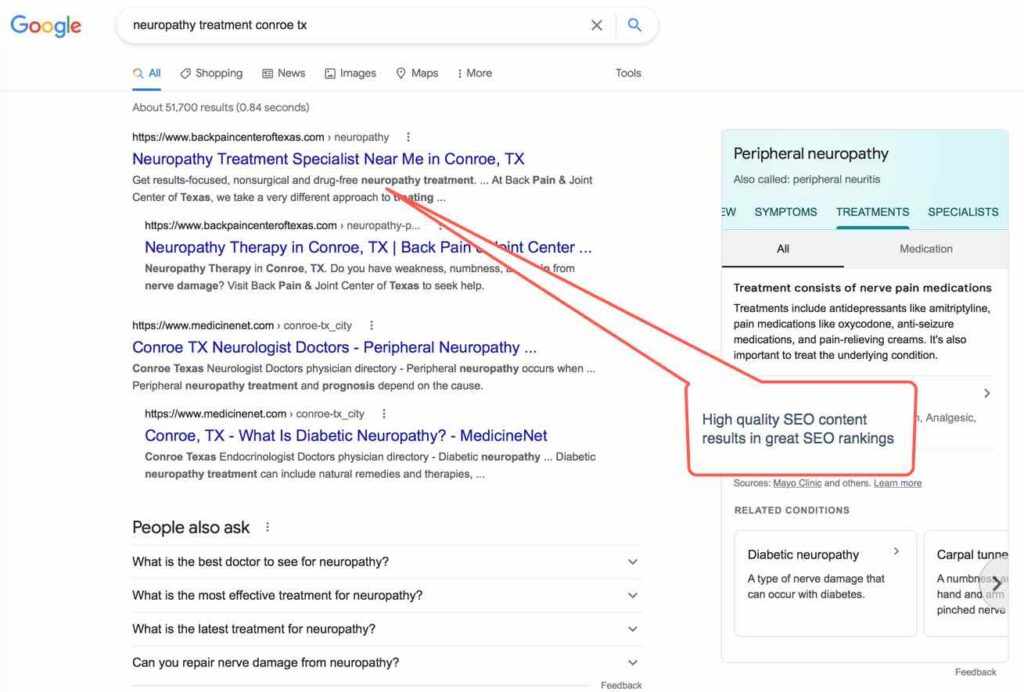Click the Learn more link
1024x692 pixels.
click(x=897, y=483)
